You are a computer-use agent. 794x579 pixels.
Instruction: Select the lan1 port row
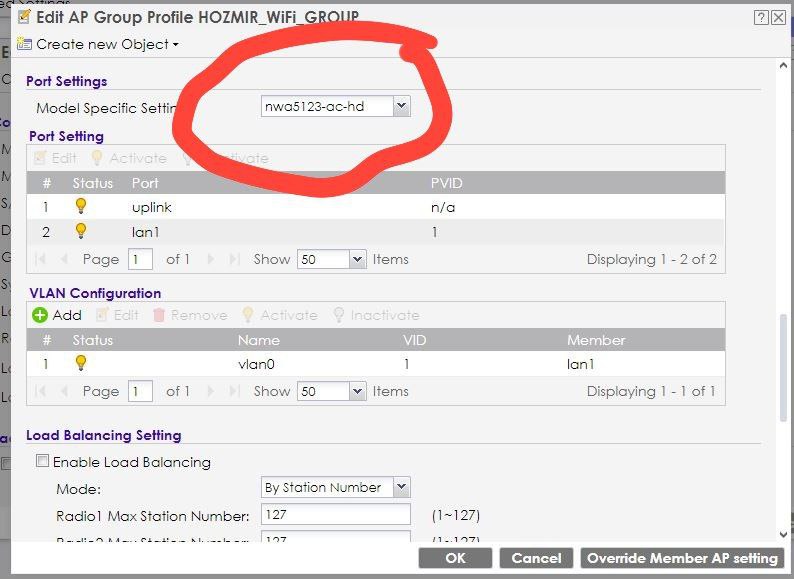point(376,232)
